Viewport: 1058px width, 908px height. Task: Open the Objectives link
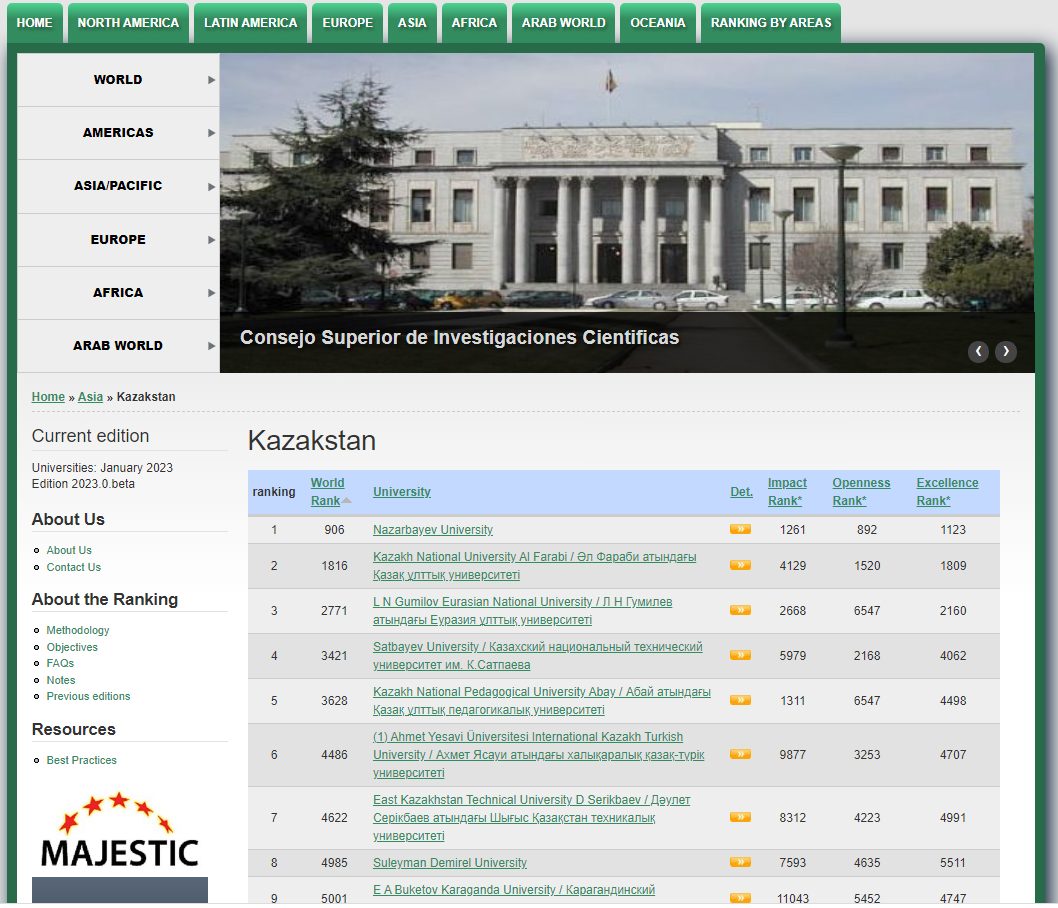point(72,647)
